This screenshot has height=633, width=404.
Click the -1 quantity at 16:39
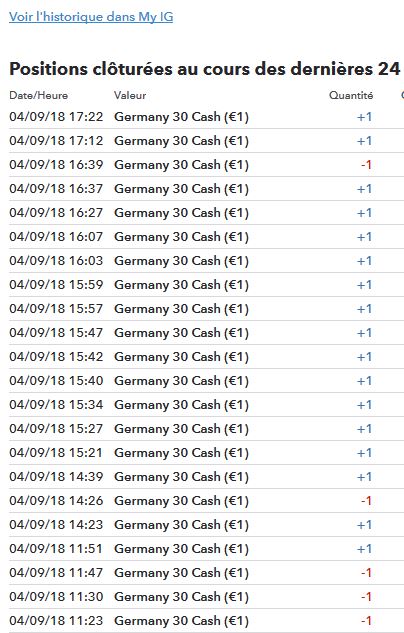(366, 165)
